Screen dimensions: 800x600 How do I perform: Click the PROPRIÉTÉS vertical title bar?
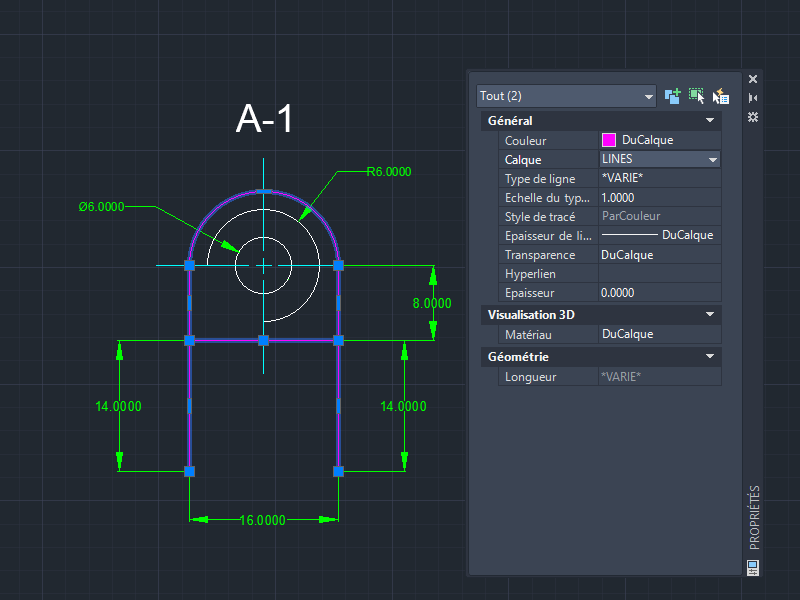pos(754,517)
